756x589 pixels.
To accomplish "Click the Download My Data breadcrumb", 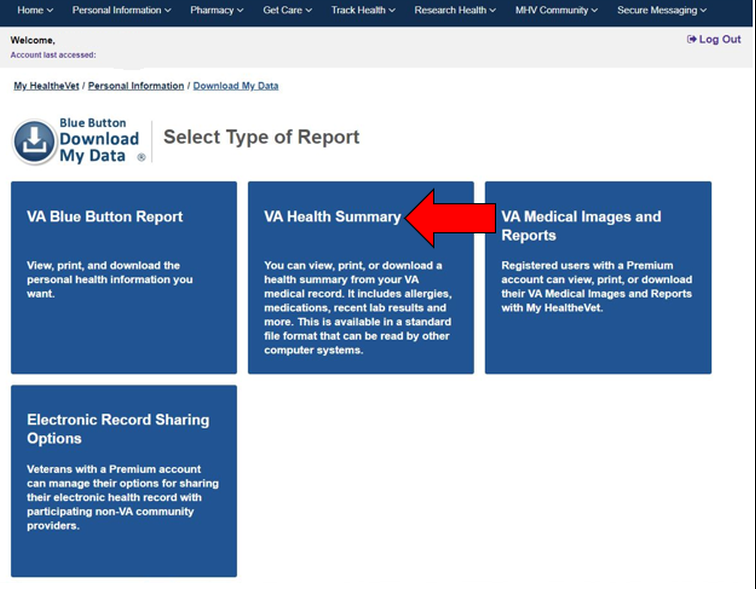I will tap(236, 86).
